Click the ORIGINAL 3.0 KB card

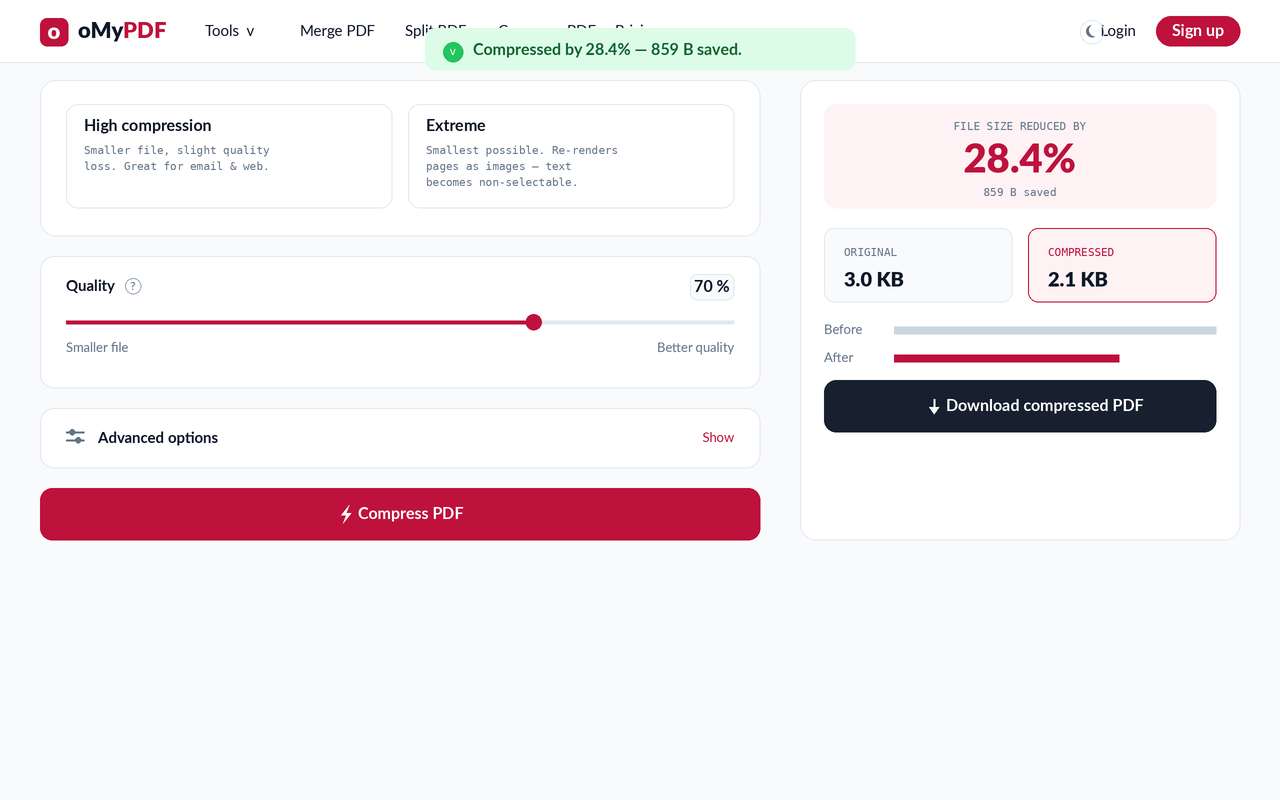(918, 265)
